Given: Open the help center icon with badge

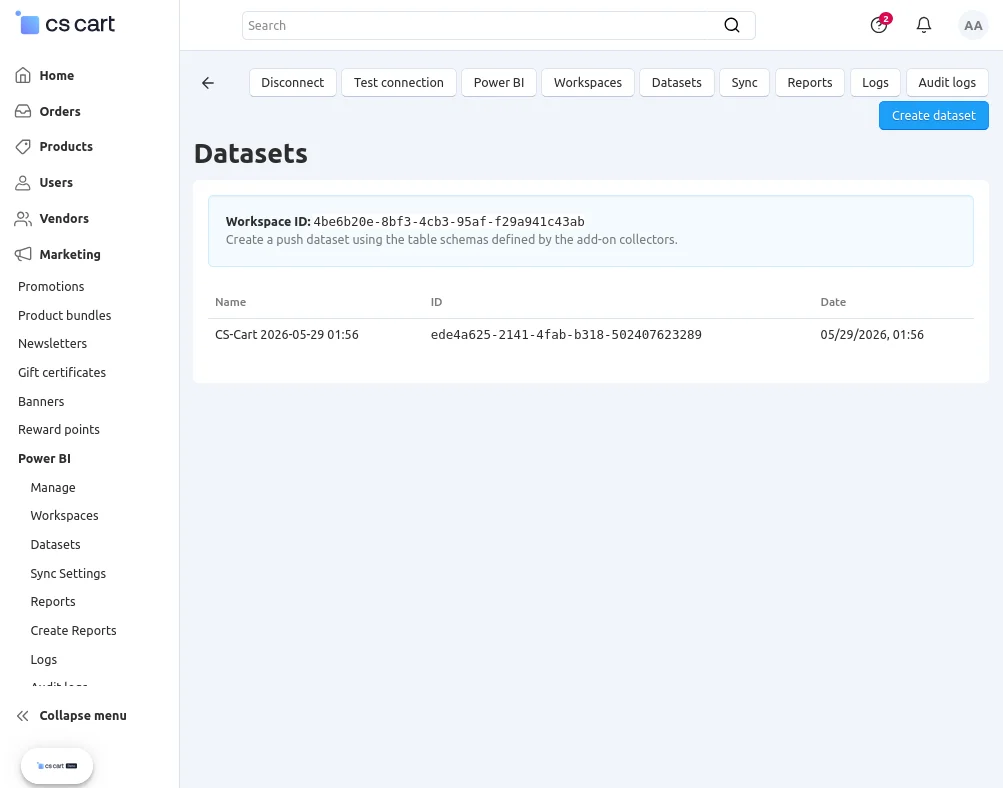Looking at the screenshot, I should (x=880, y=25).
